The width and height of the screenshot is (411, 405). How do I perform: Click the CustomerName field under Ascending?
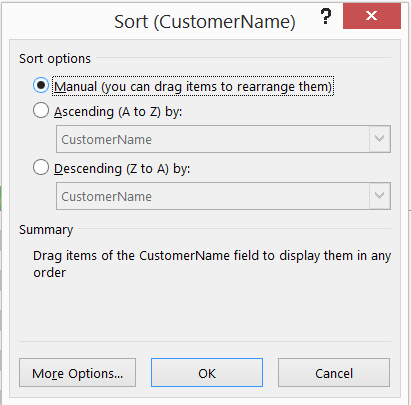click(x=223, y=139)
